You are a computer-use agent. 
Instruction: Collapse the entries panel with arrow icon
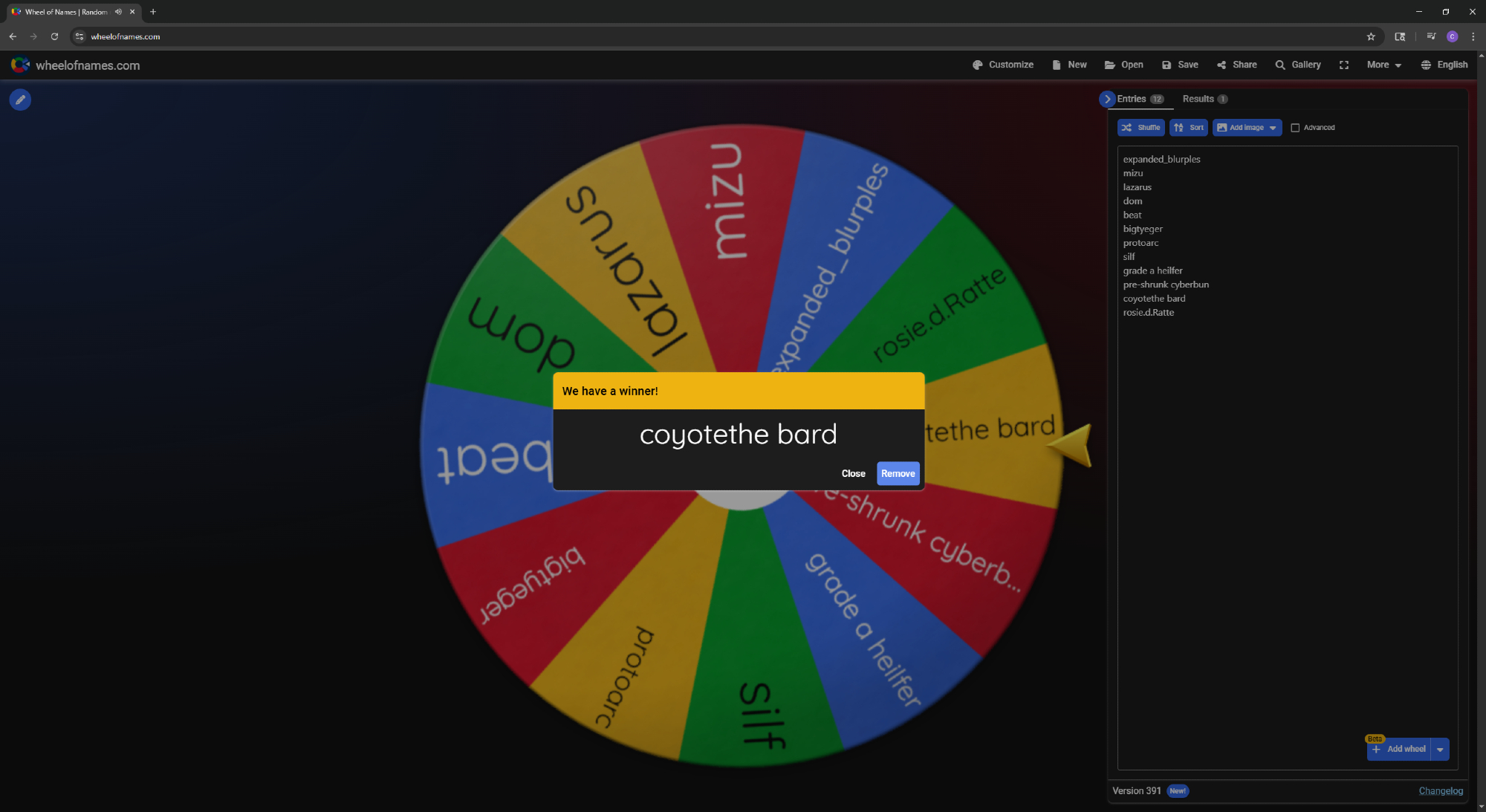point(1107,99)
